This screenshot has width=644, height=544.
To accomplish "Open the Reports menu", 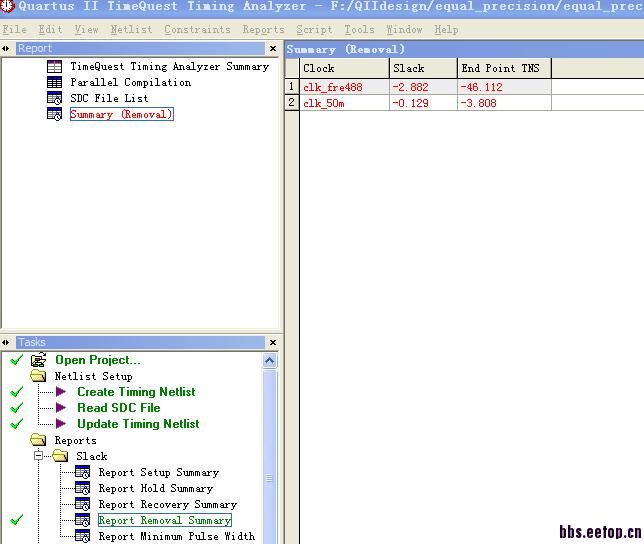I will click(263, 30).
